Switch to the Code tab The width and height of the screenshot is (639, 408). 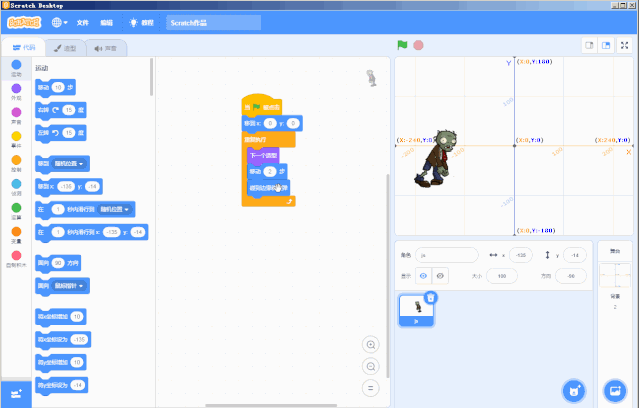tap(24, 48)
